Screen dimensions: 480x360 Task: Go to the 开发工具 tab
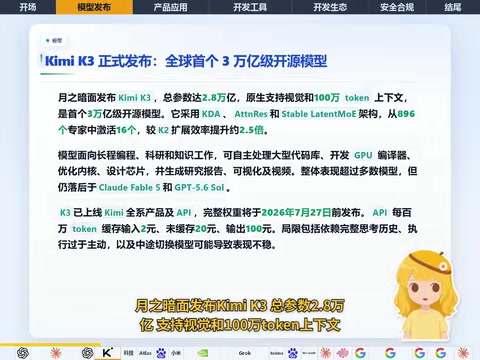(x=250, y=7)
